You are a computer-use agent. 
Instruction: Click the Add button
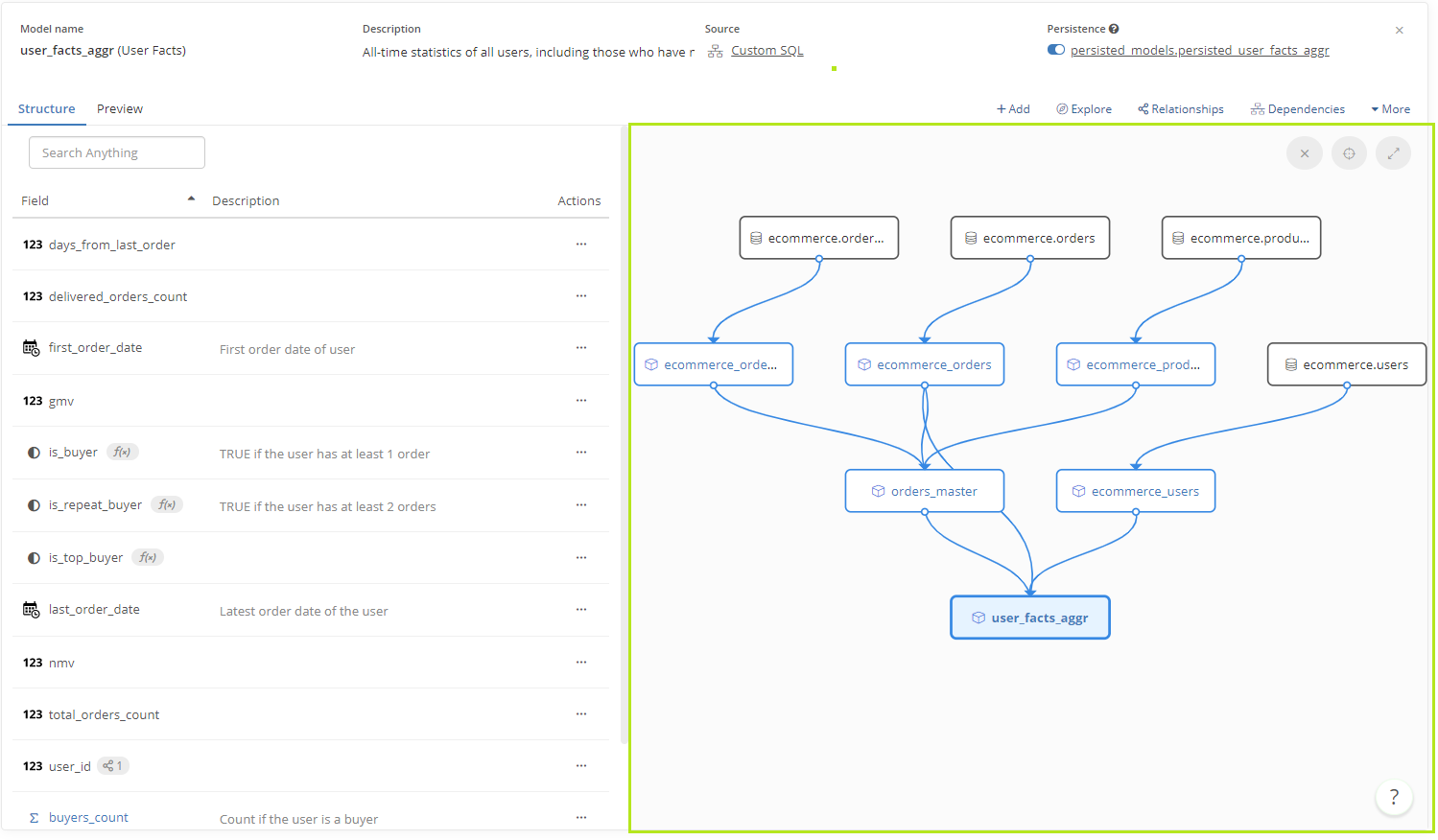(x=1013, y=109)
